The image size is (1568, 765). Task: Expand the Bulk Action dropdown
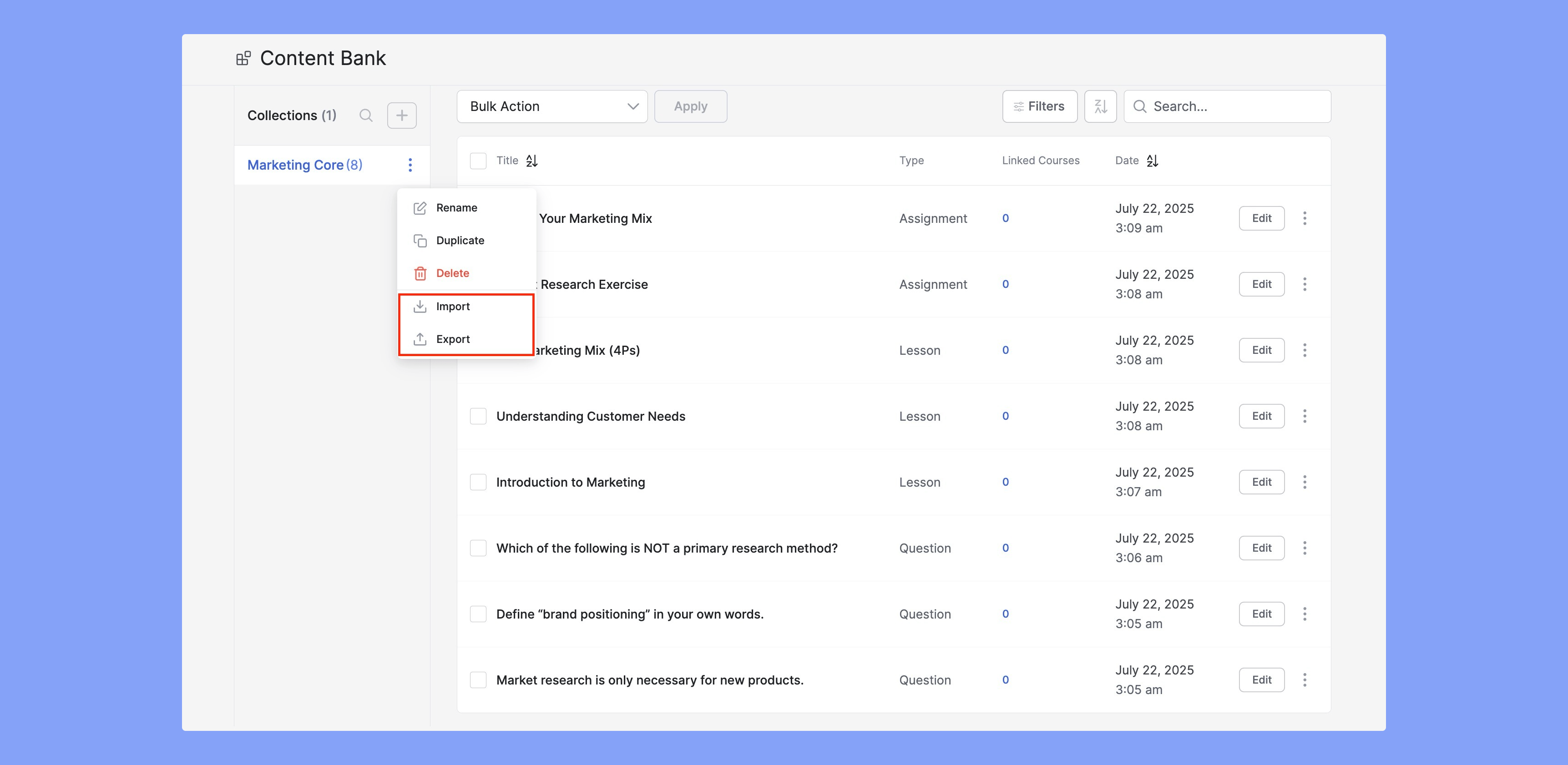pyautogui.click(x=552, y=106)
